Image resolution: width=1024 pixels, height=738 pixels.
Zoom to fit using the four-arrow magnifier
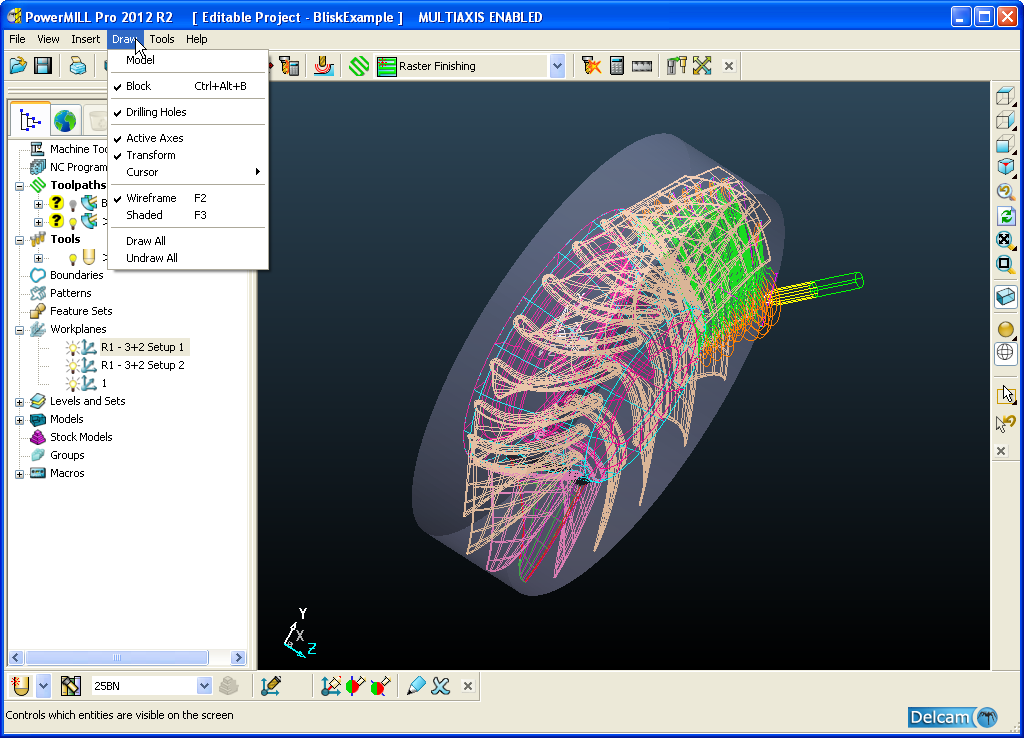click(1006, 240)
